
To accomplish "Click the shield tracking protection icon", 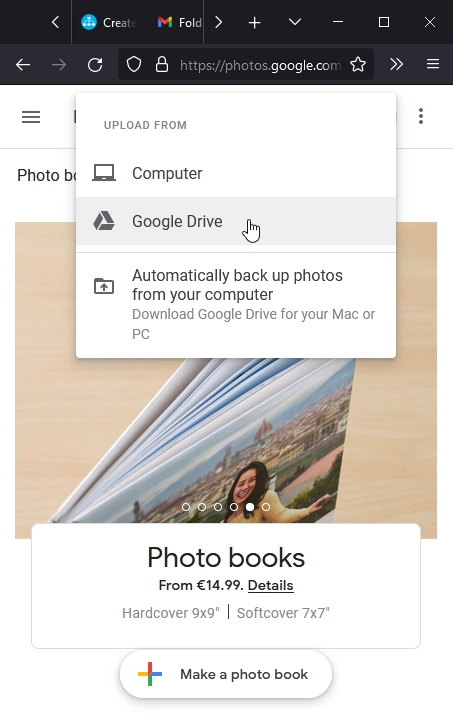I will pyautogui.click(x=134, y=64).
